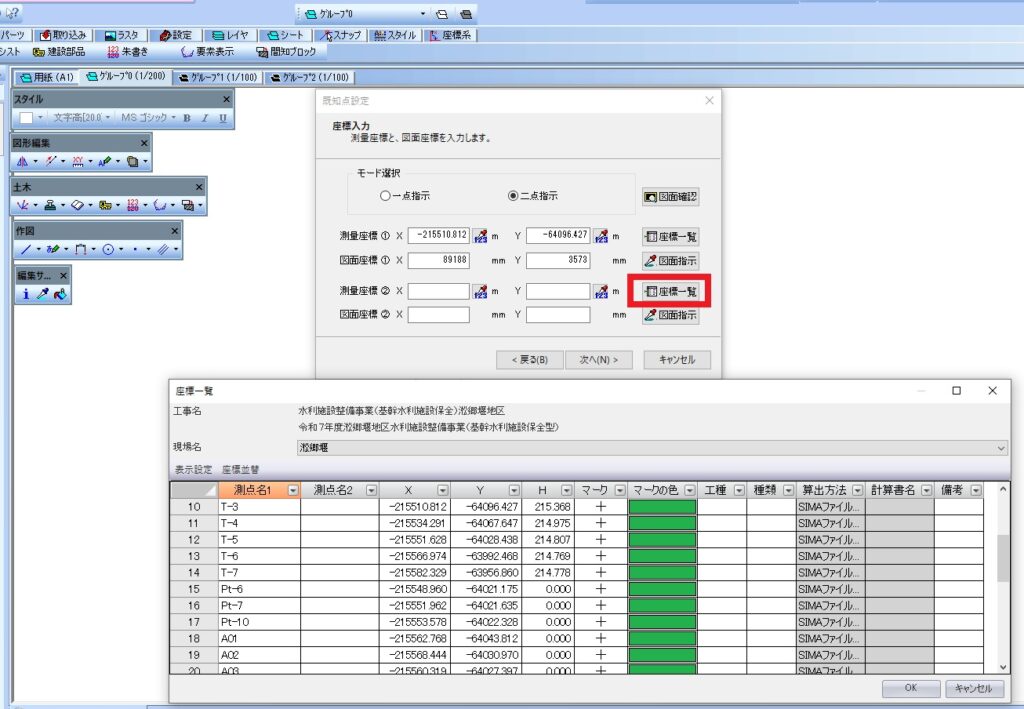Click the mirror tool in the 図形編集 panel
Image resolution: width=1024 pixels, height=709 pixels.
[23, 161]
